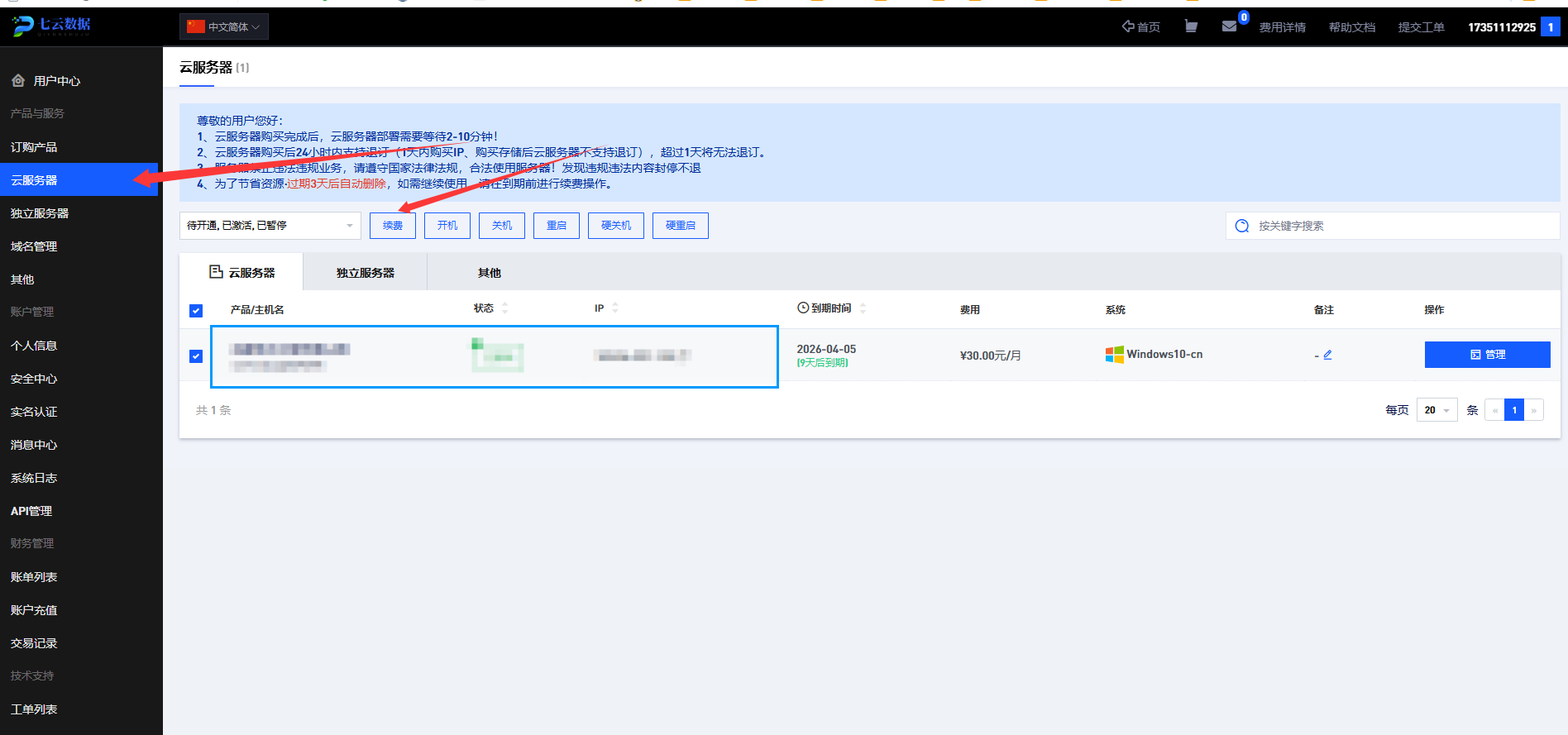The height and width of the screenshot is (735, 1568).
Task: Click the blue 管理 button
Action: (1487, 355)
